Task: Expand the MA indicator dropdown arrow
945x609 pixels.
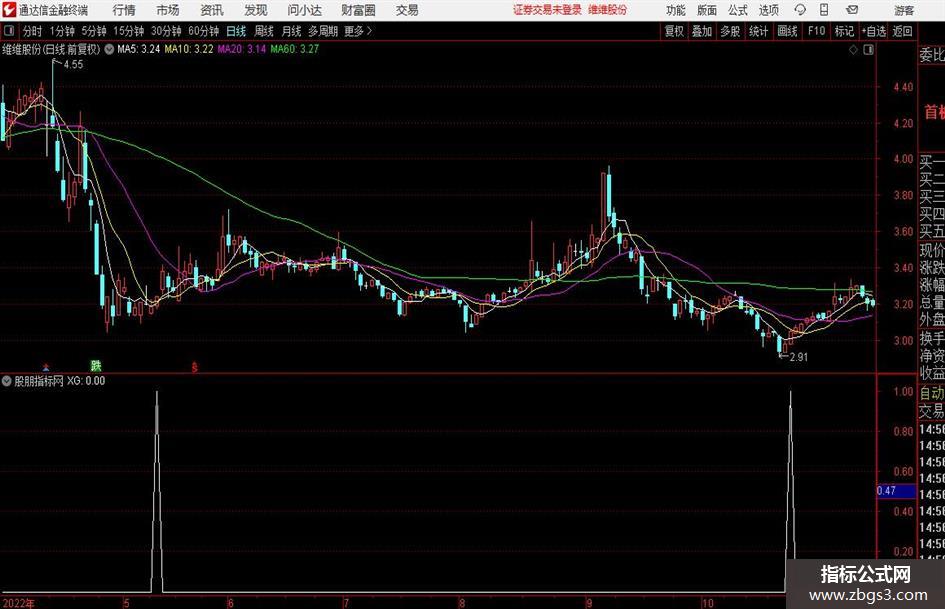Action: pos(109,49)
